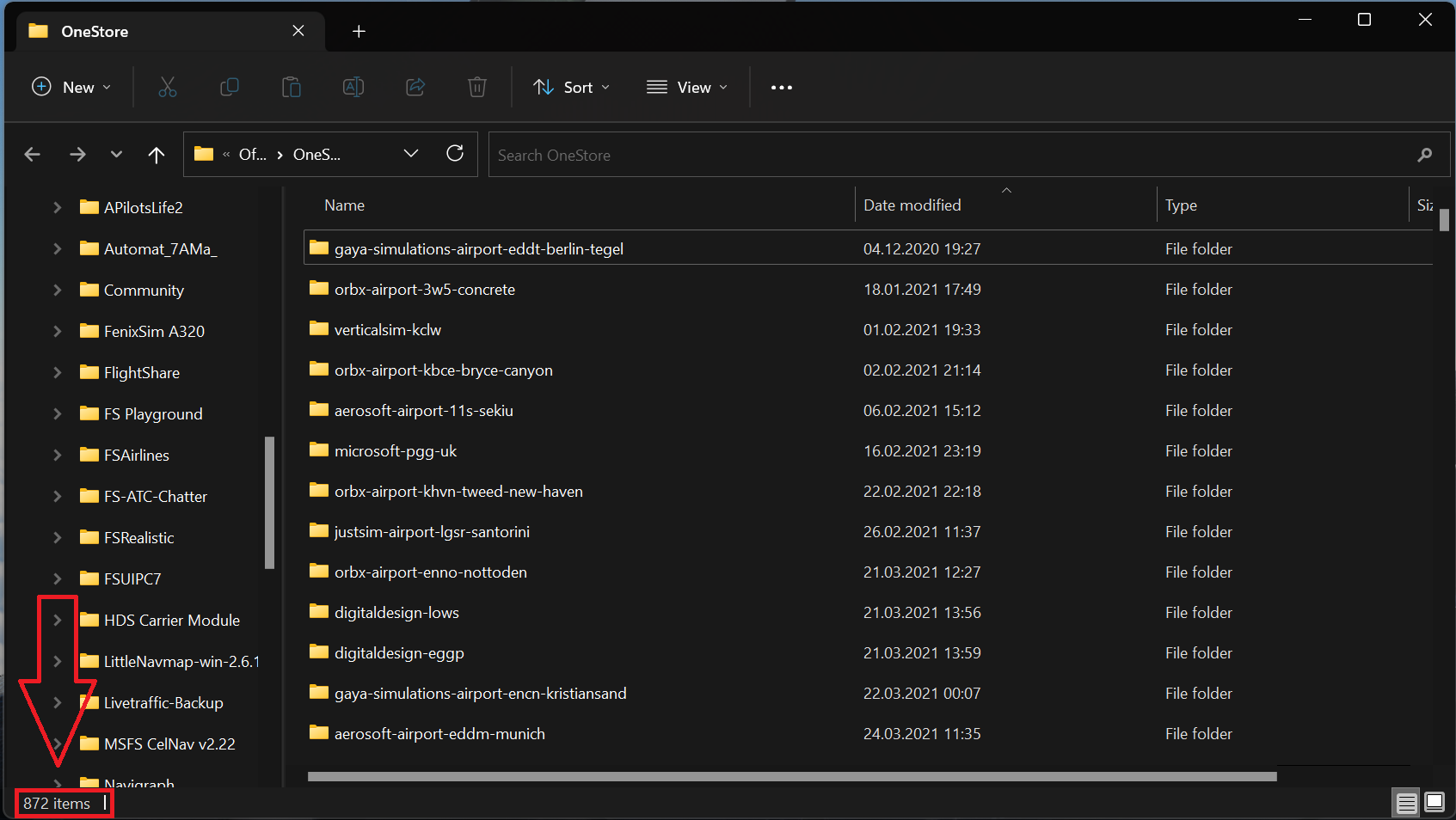Go up one folder level
The height and width of the screenshot is (820, 1456).
pyautogui.click(x=156, y=155)
